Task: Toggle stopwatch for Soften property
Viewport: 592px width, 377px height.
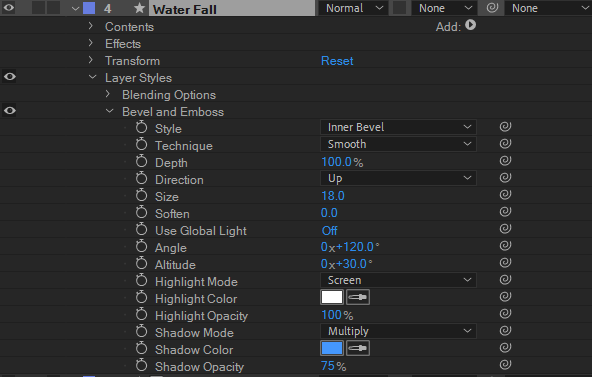Action: (x=142, y=212)
